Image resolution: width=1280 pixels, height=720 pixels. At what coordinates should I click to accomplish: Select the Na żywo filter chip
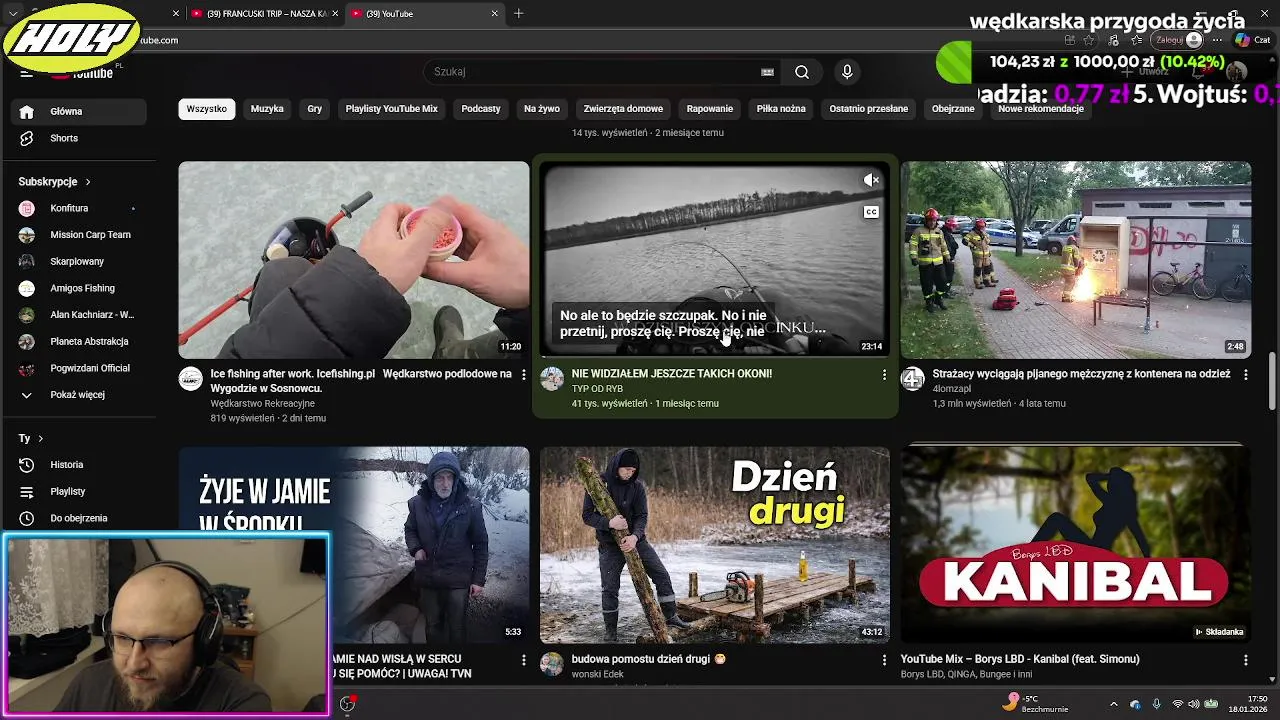(542, 109)
